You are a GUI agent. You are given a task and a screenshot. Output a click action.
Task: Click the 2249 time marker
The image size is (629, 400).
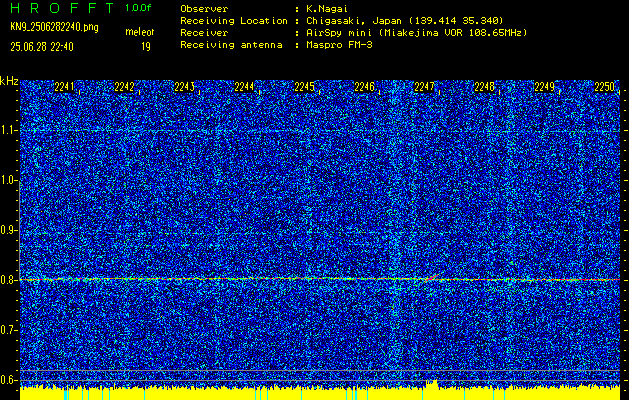pos(544,87)
